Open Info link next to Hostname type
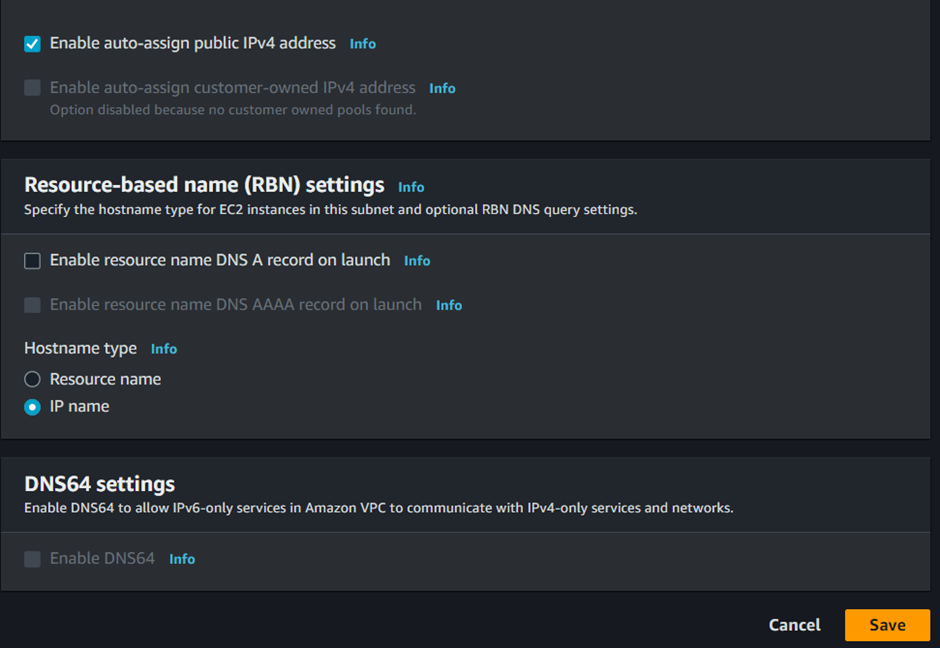Screen dimensions: 940x648 [x=164, y=349]
